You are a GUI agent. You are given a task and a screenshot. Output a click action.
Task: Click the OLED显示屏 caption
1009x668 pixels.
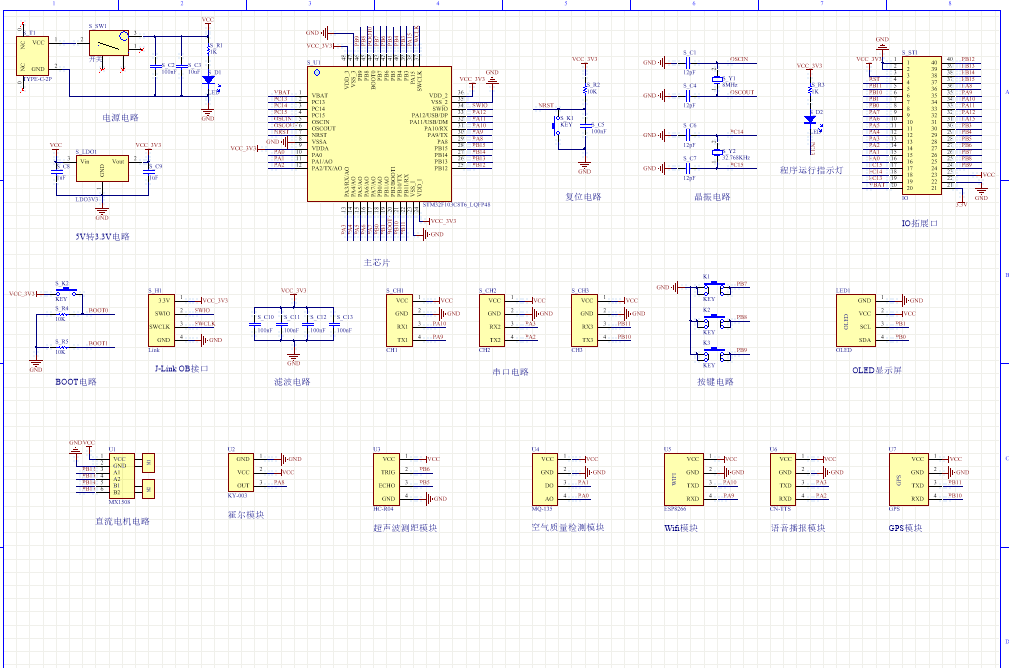point(876,370)
